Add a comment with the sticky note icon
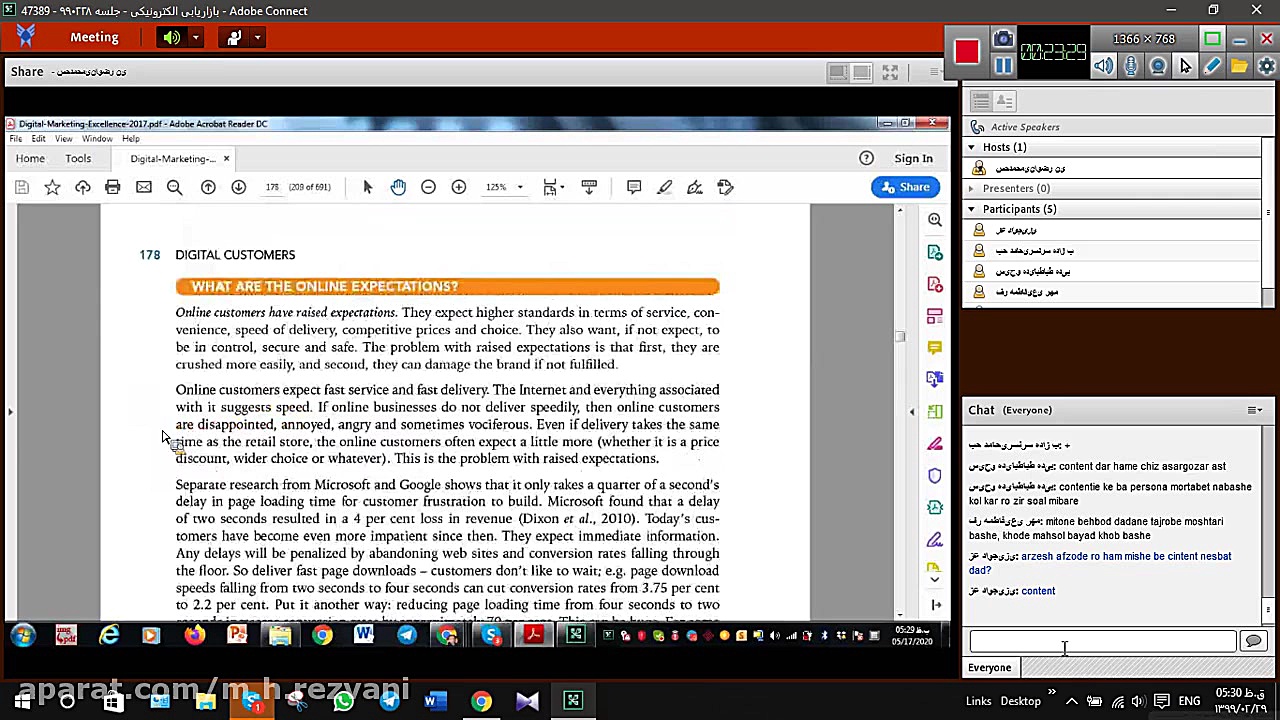 pyautogui.click(x=634, y=187)
